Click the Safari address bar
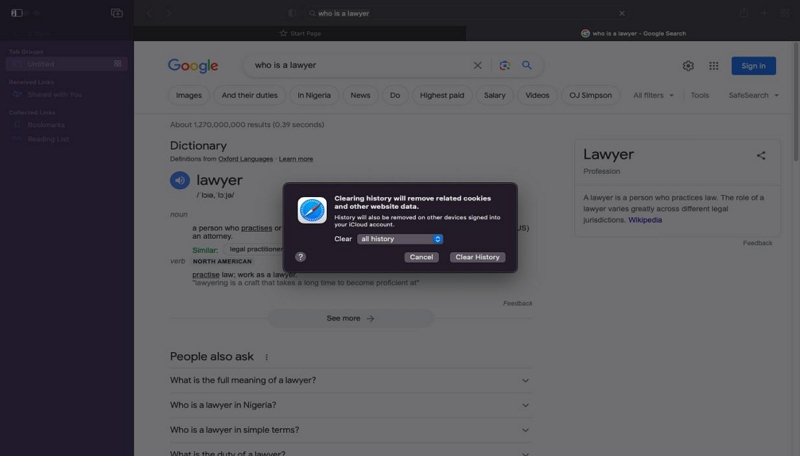 coord(467,13)
